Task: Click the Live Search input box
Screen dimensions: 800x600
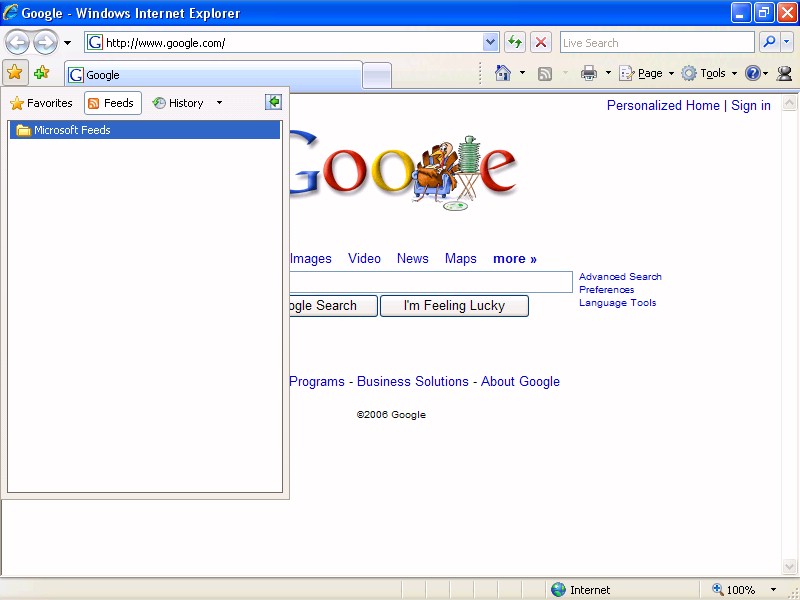Action: [657, 43]
